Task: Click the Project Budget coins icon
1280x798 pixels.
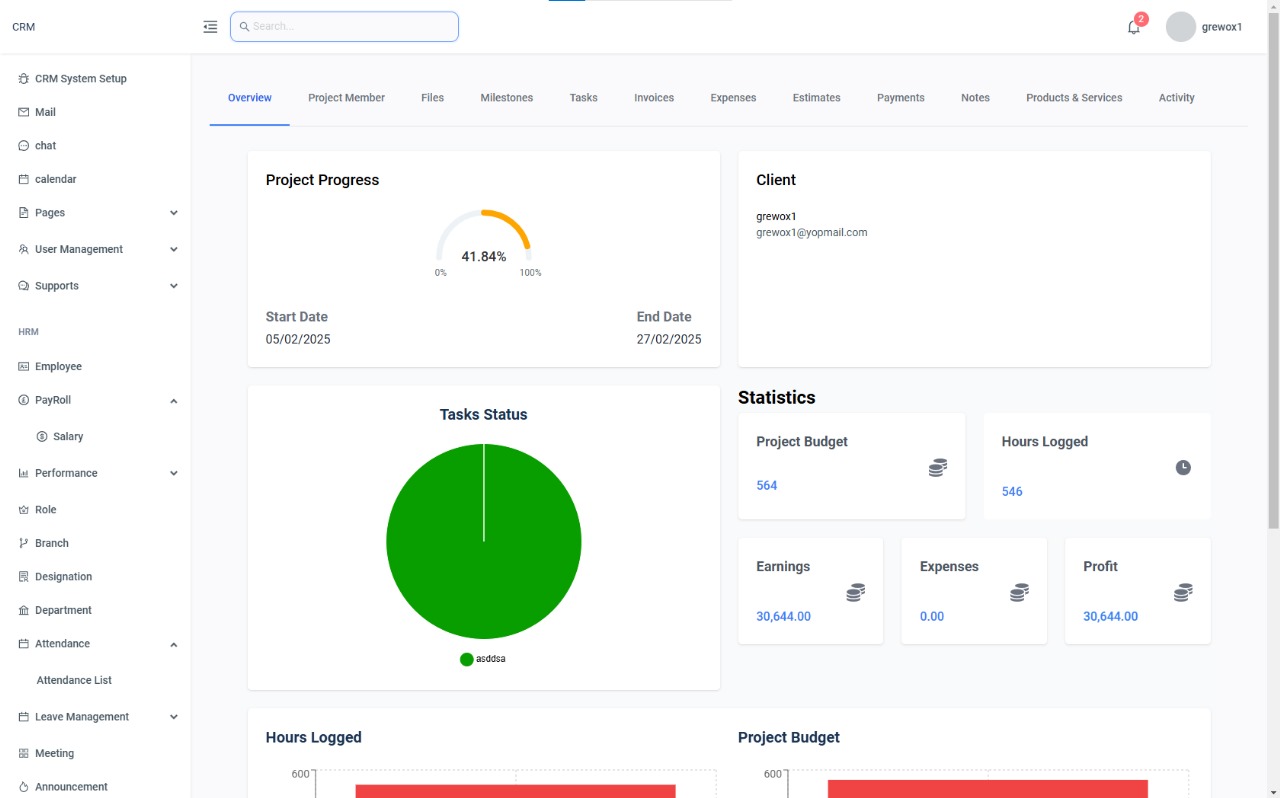Action: tap(938, 467)
